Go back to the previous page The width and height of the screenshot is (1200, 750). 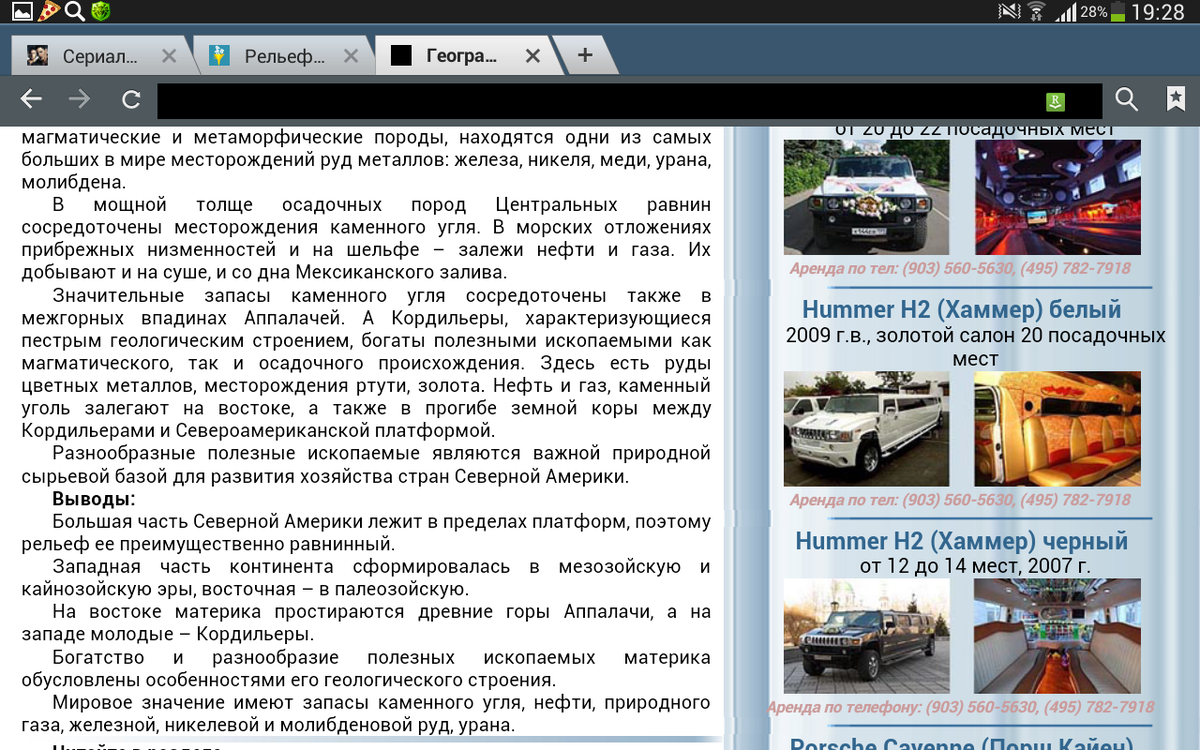point(31,98)
